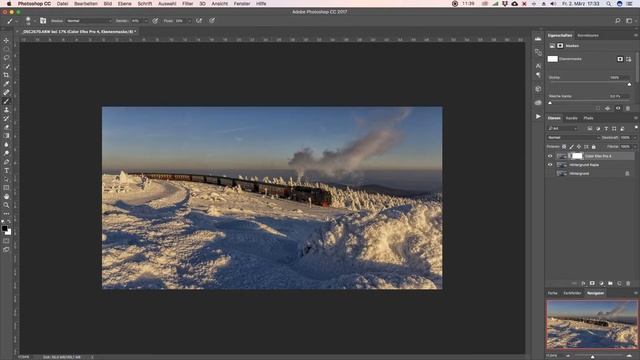The image size is (640, 360).
Task: Create new adjustment layer from Layers panel
Action: [601, 283]
